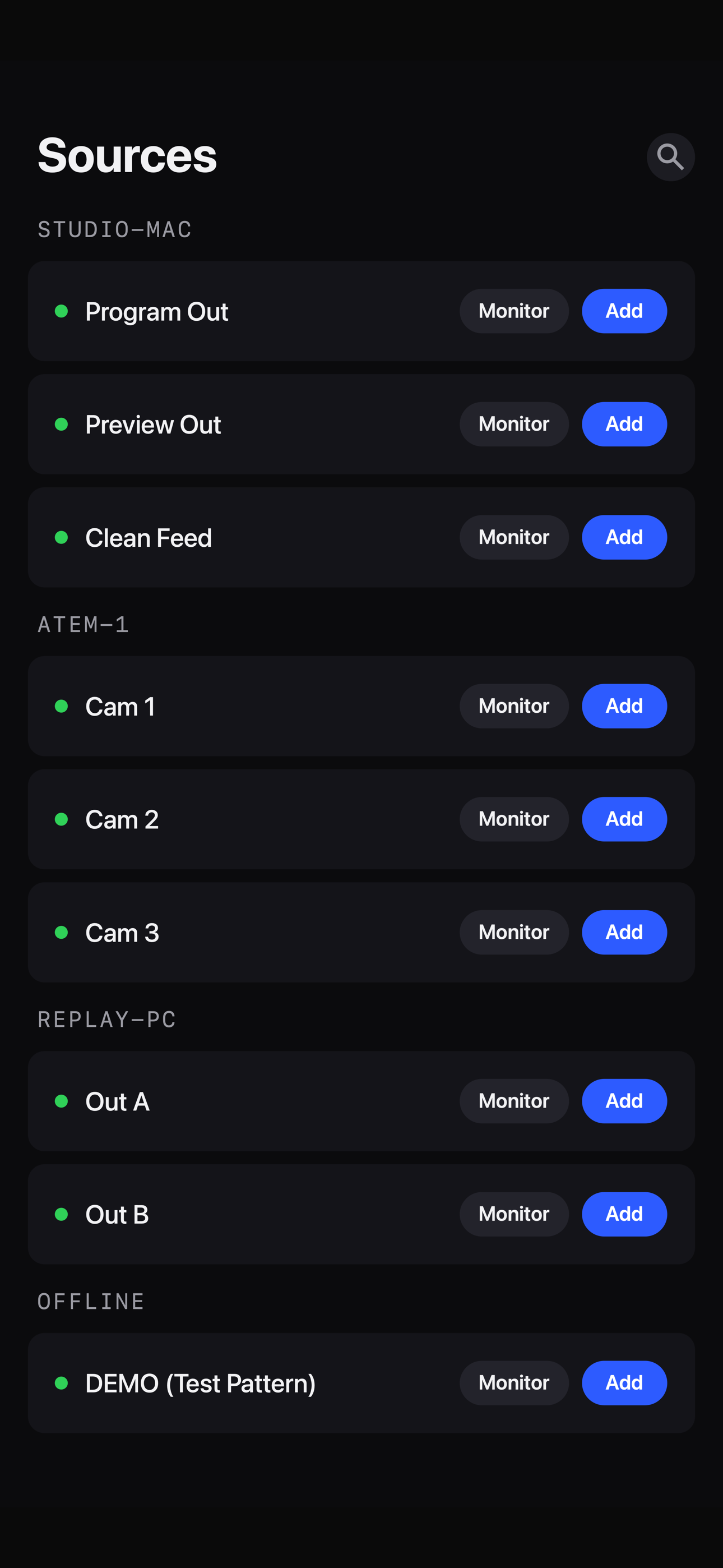Click the green status dot beside Cam 2
The height and width of the screenshot is (1568, 723).
(62, 819)
